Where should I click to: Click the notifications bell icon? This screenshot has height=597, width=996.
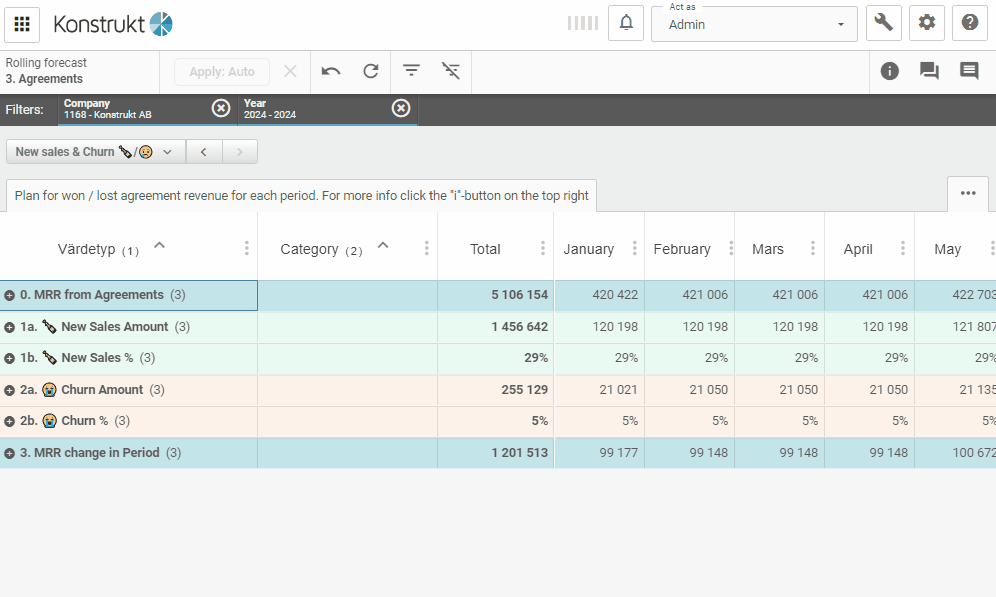[x=626, y=23]
